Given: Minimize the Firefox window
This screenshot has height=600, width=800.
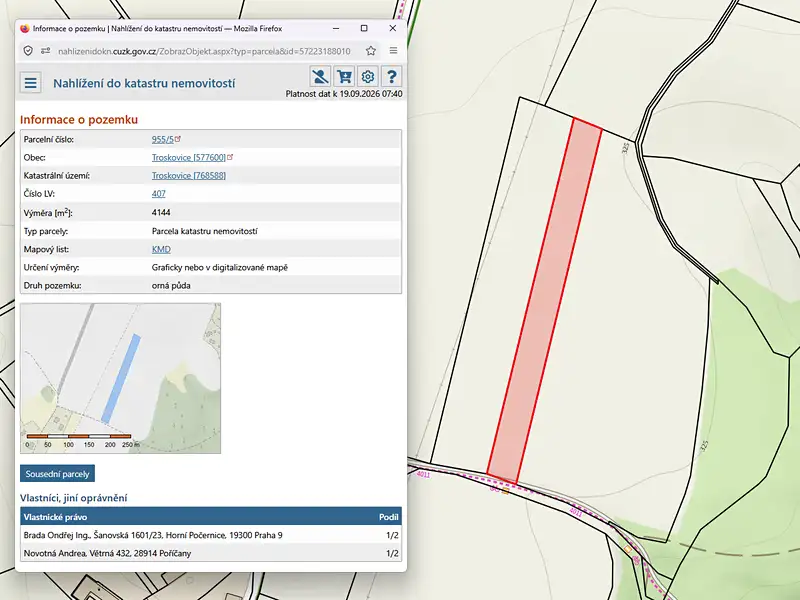Looking at the screenshot, I should click(x=336, y=29).
